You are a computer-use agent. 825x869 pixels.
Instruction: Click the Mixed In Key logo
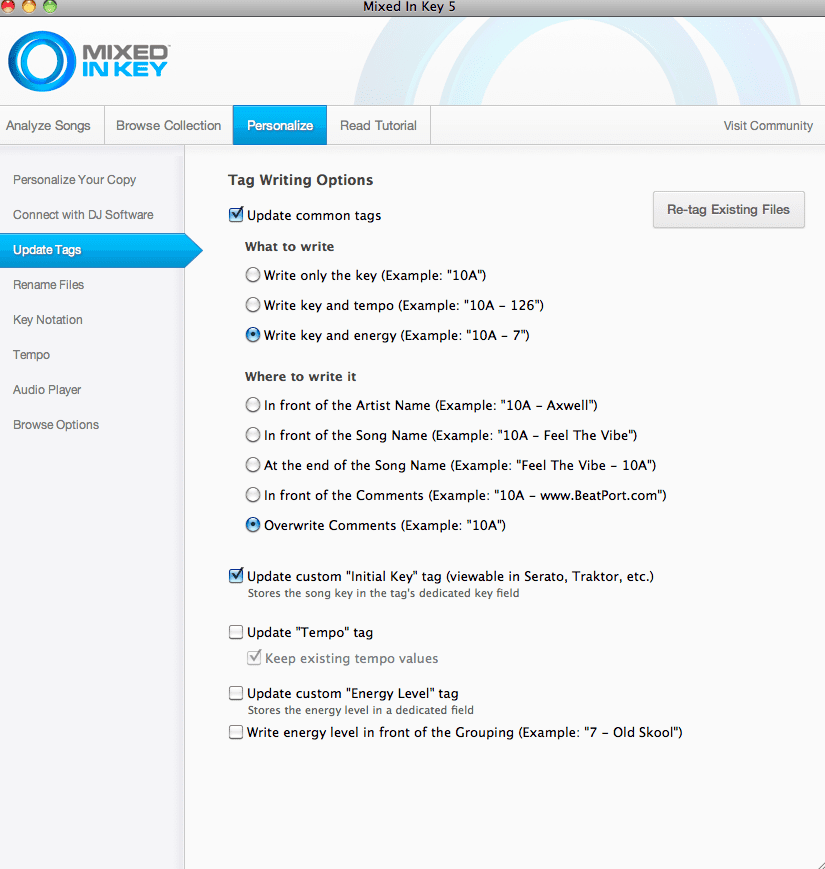[x=88, y=61]
